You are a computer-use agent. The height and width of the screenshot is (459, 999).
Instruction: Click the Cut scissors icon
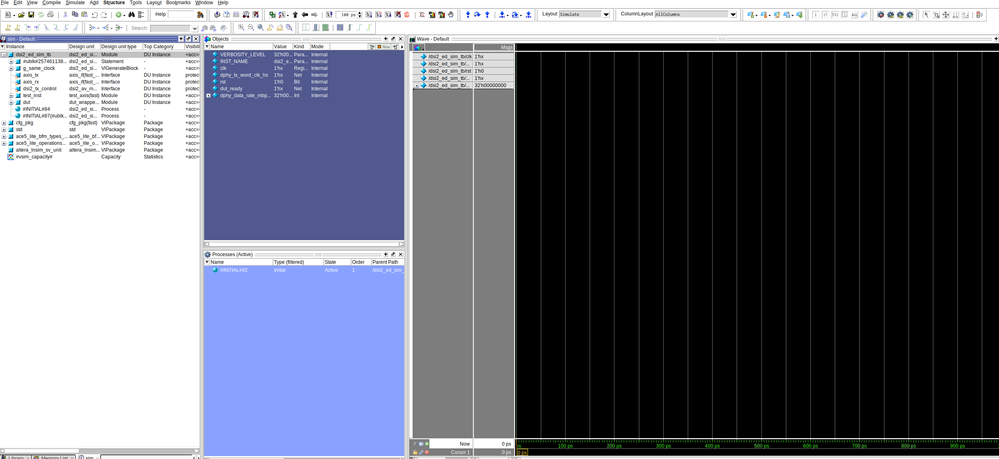[66, 14]
